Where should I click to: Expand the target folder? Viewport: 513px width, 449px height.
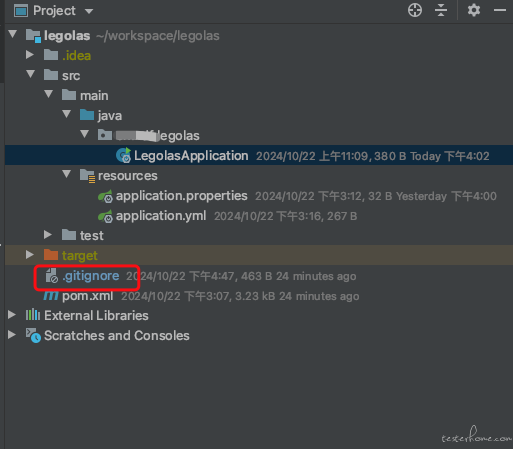click(x=30, y=255)
